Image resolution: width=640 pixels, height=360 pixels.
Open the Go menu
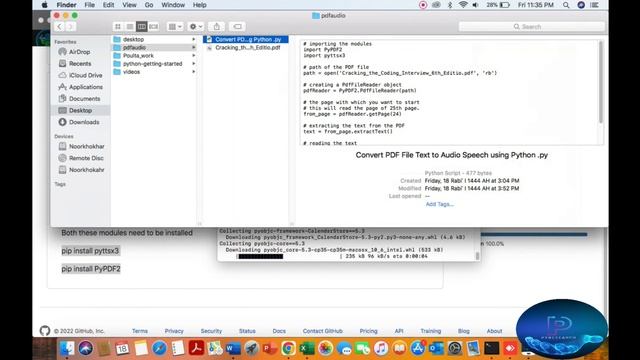(x=149, y=5)
